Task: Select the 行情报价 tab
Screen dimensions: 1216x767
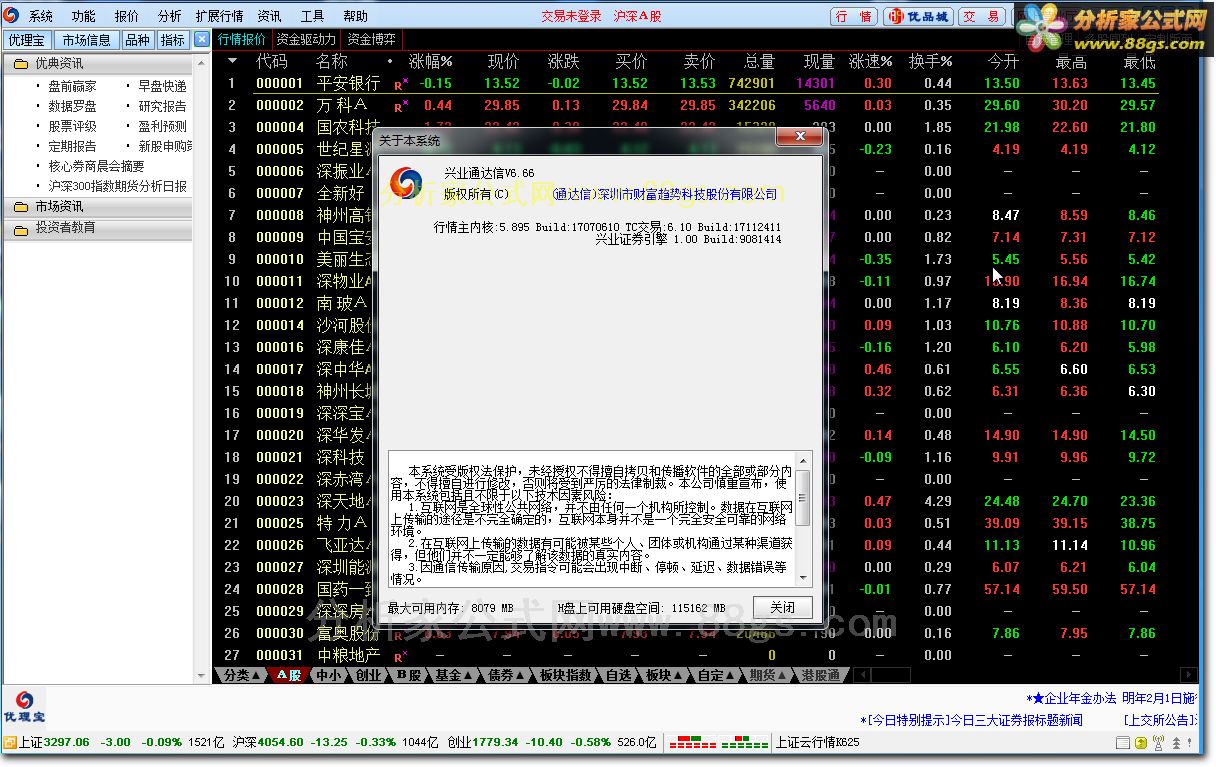Action: [242, 40]
